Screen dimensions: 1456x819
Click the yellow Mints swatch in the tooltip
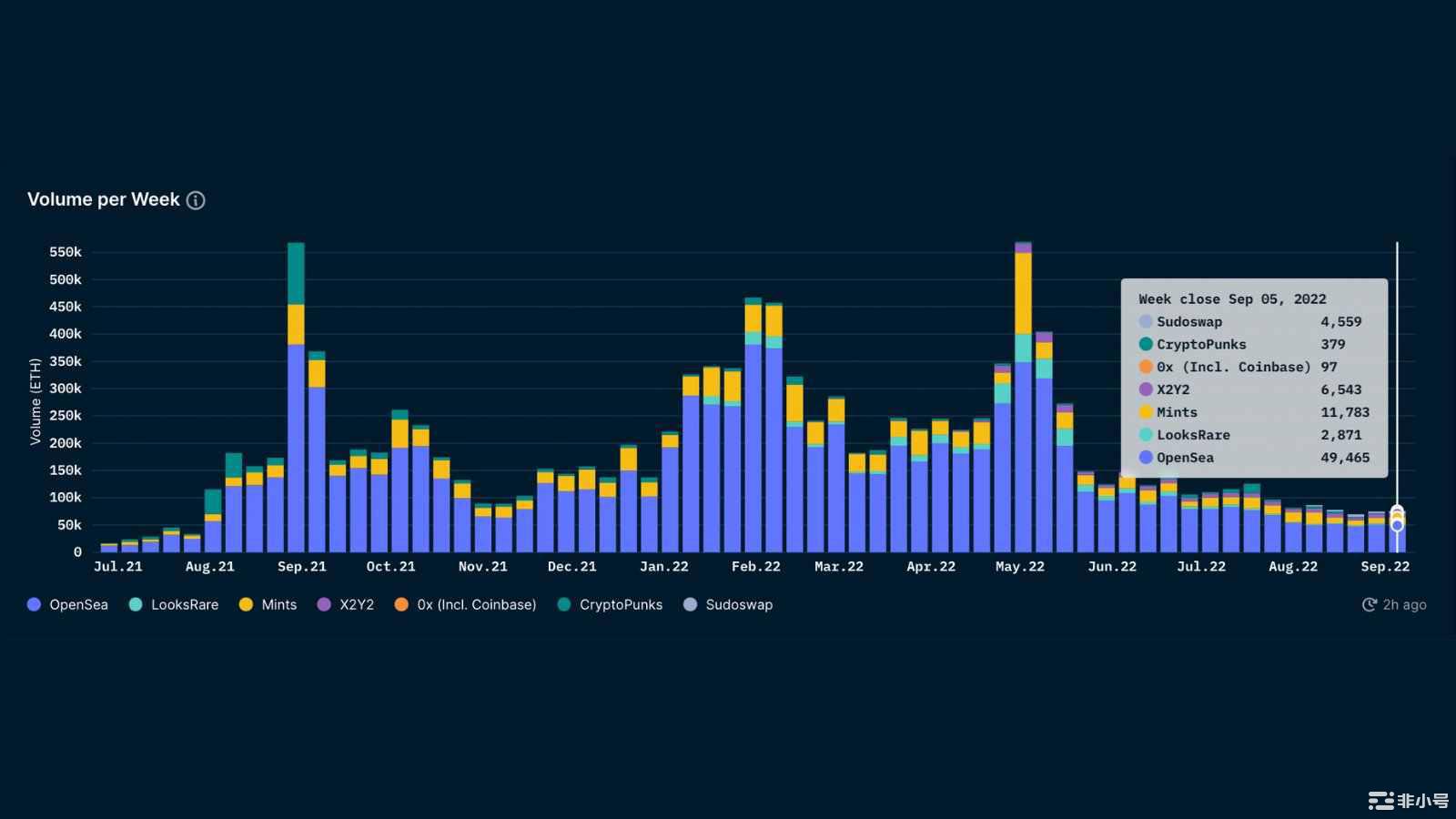[1146, 412]
